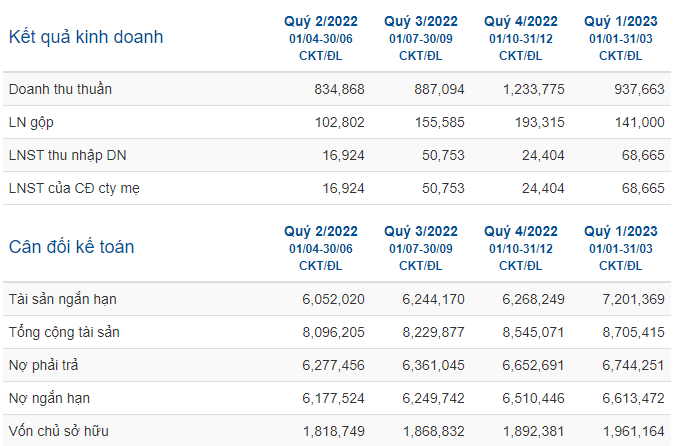Select the 'Nợ phải trả' row label
The image size is (677, 446).
coord(44,365)
